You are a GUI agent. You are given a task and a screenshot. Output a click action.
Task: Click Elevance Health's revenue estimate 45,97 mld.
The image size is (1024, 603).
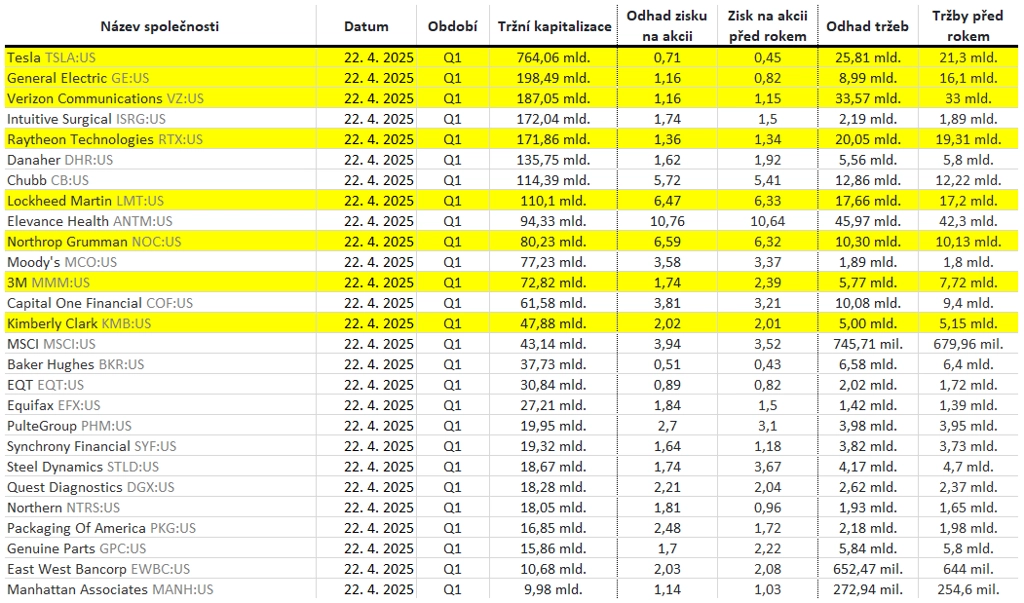point(868,221)
